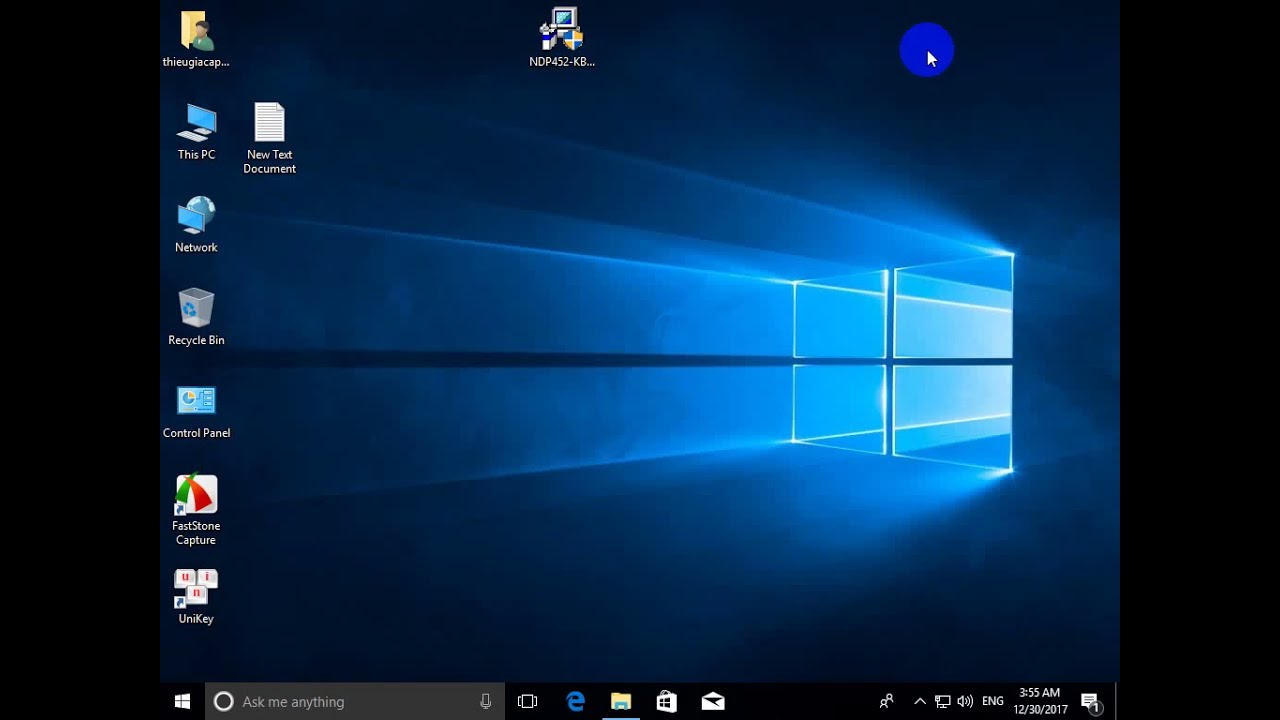Select the Network desktop icon
Image resolution: width=1280 pixels, height=720 pixels.
[x=196, y=224]
